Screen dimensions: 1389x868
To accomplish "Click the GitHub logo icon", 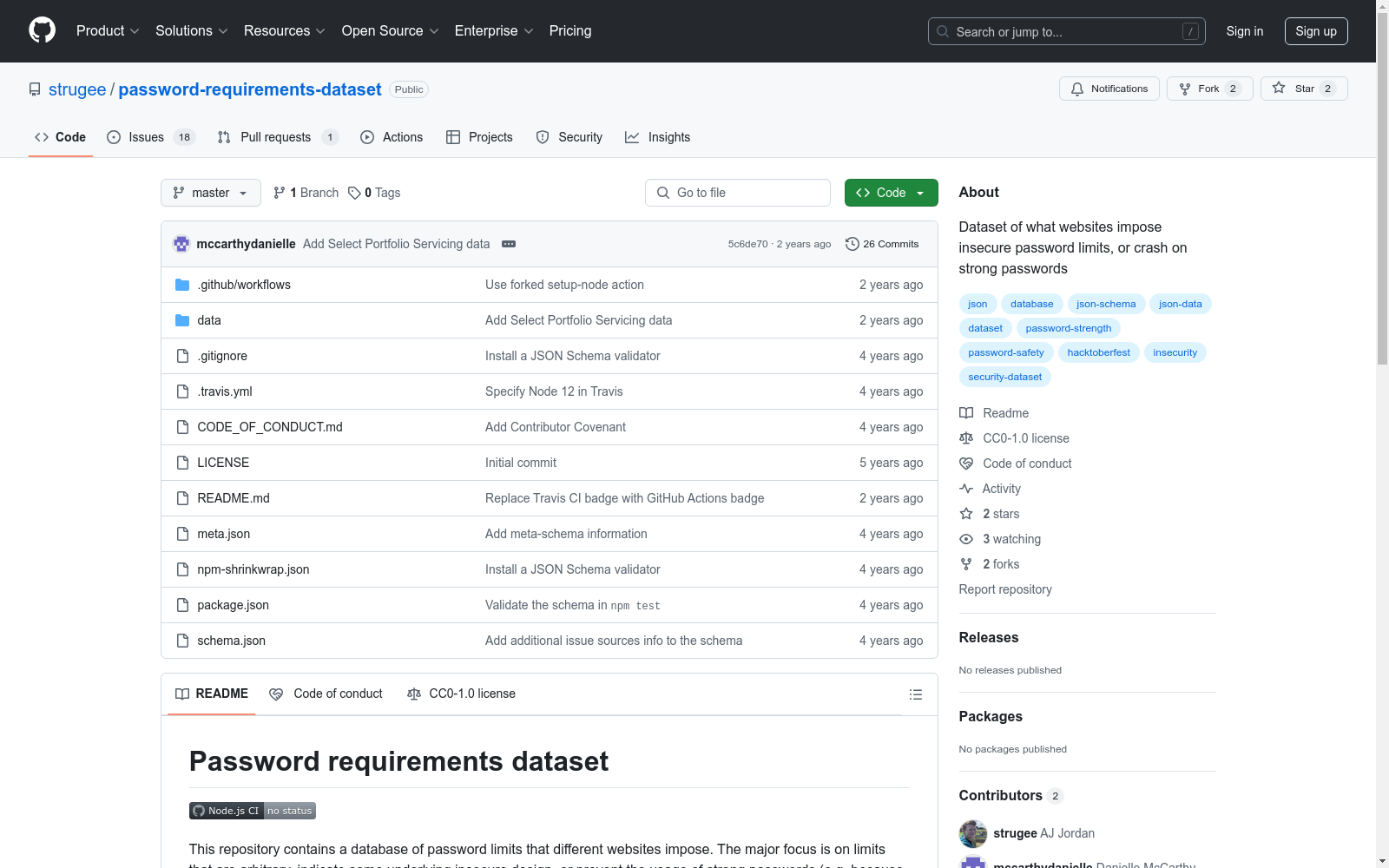I will point(42,31).
